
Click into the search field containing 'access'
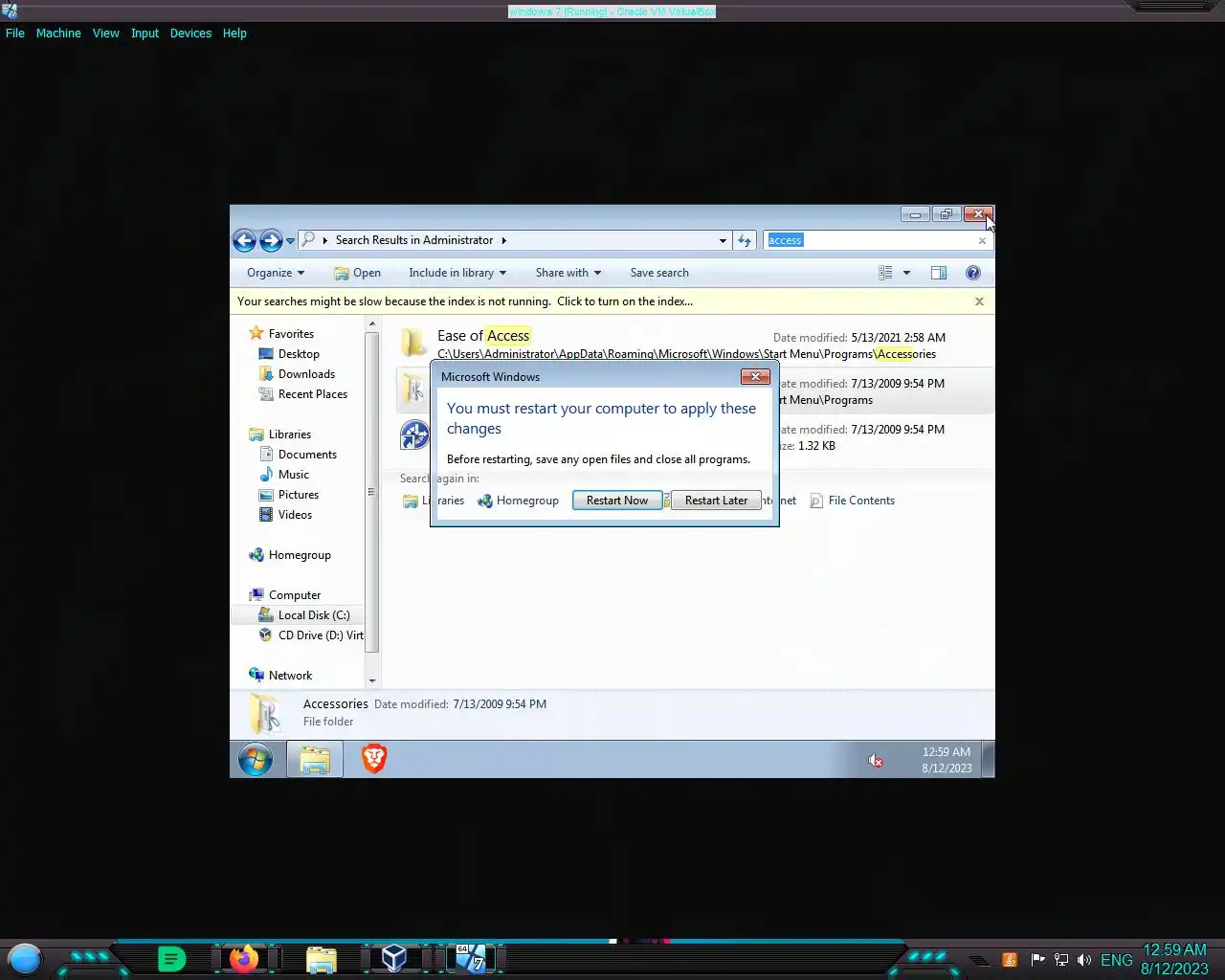(x=871, y=240)
